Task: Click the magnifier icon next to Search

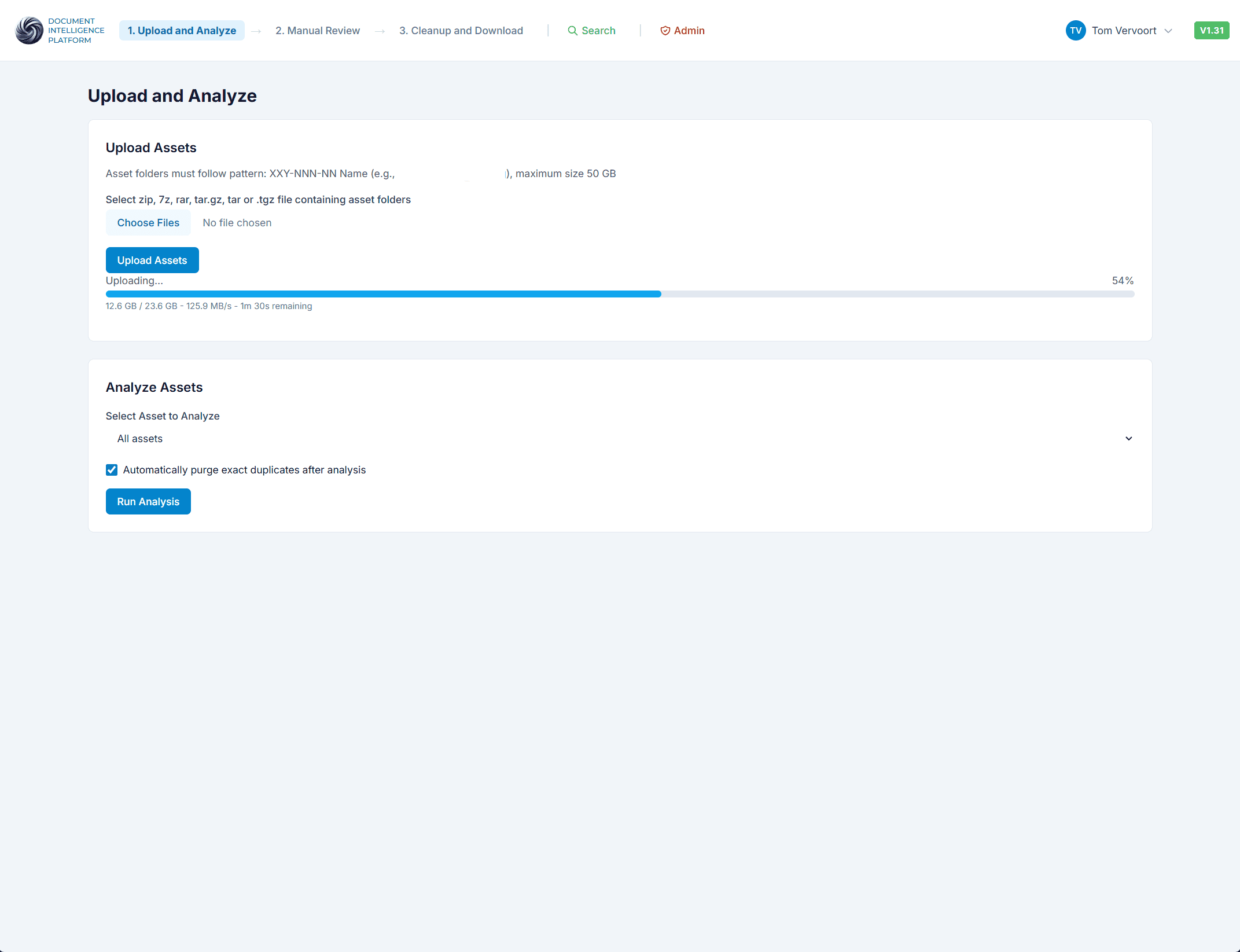Action: click(x=572, y=30)
